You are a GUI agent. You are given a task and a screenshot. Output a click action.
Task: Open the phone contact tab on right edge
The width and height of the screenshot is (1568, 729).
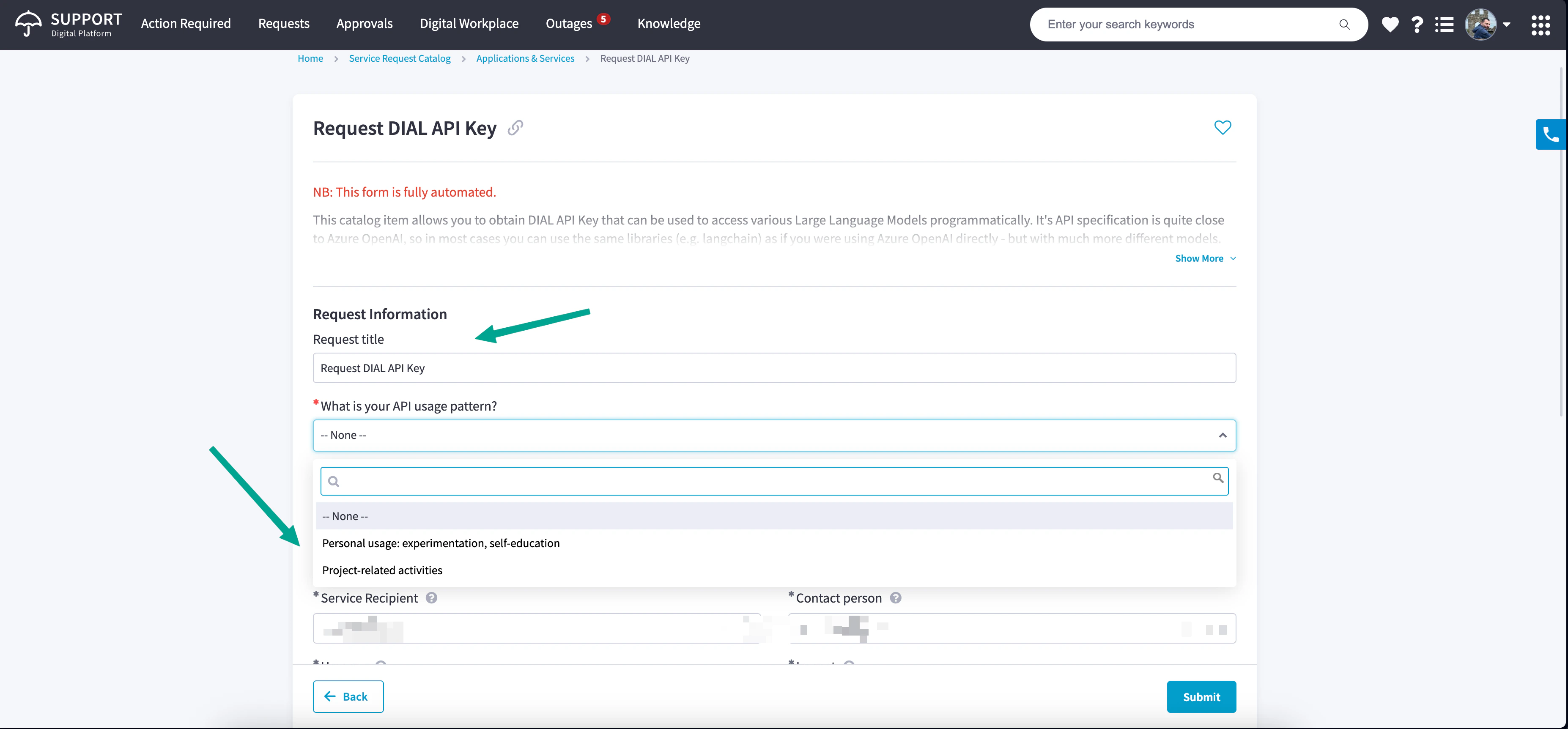tap(1550, 134)
